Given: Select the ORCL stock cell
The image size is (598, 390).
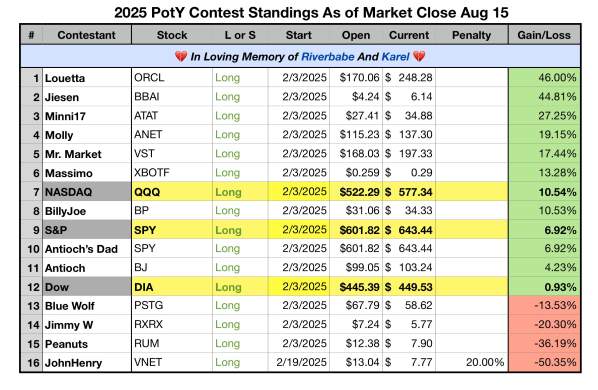Looking at the screenshot, I should [172, 78].
